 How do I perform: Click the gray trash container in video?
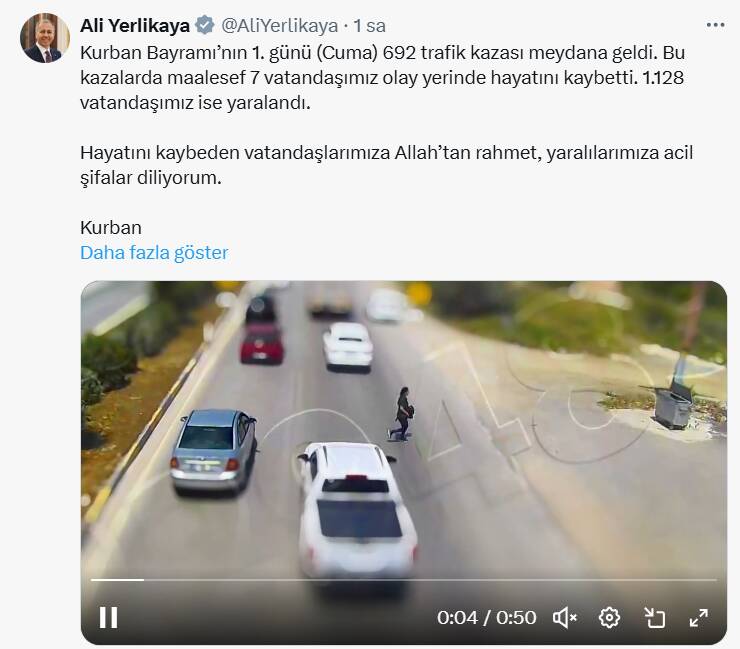(673, 405)
